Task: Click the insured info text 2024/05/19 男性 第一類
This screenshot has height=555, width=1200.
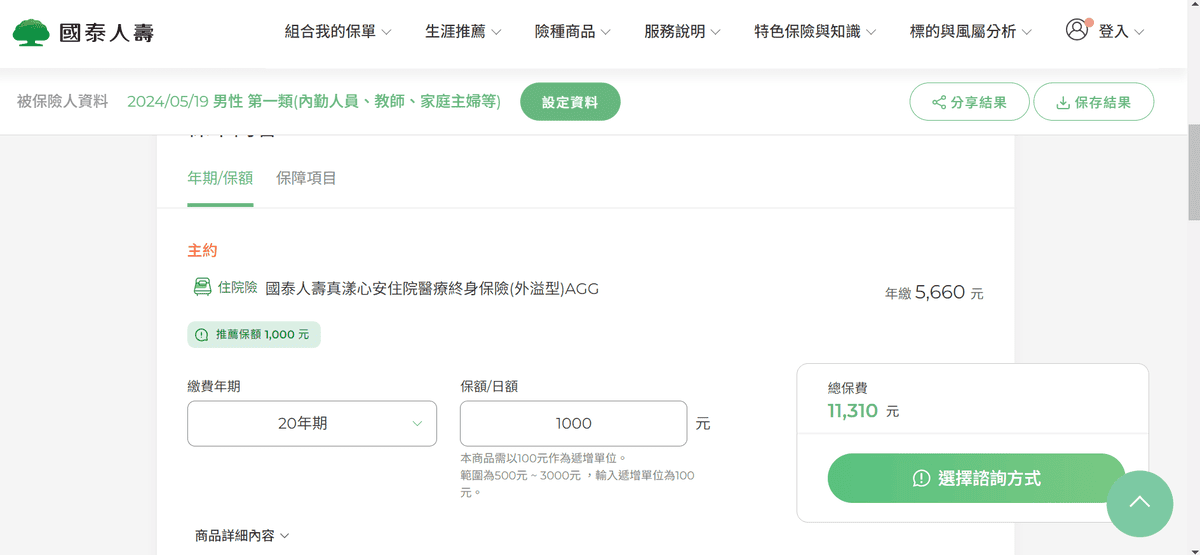Action: (x=314, y=102)
